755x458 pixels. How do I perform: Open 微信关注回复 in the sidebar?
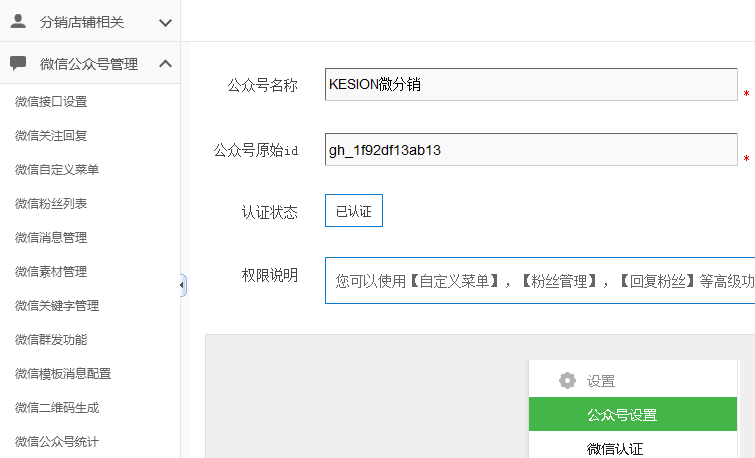tap(51, 135)
